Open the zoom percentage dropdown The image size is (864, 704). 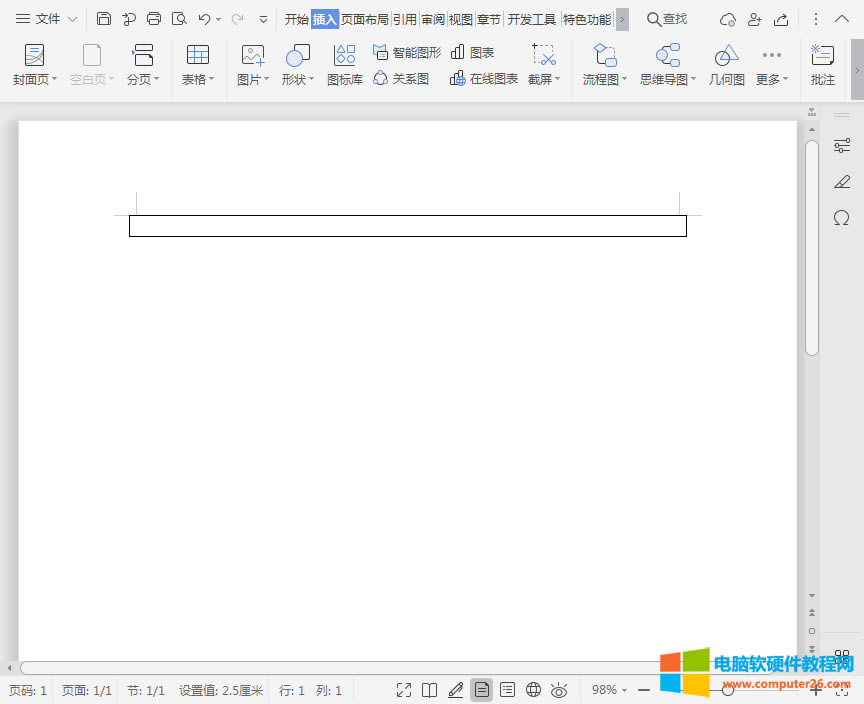coord(610,689)
